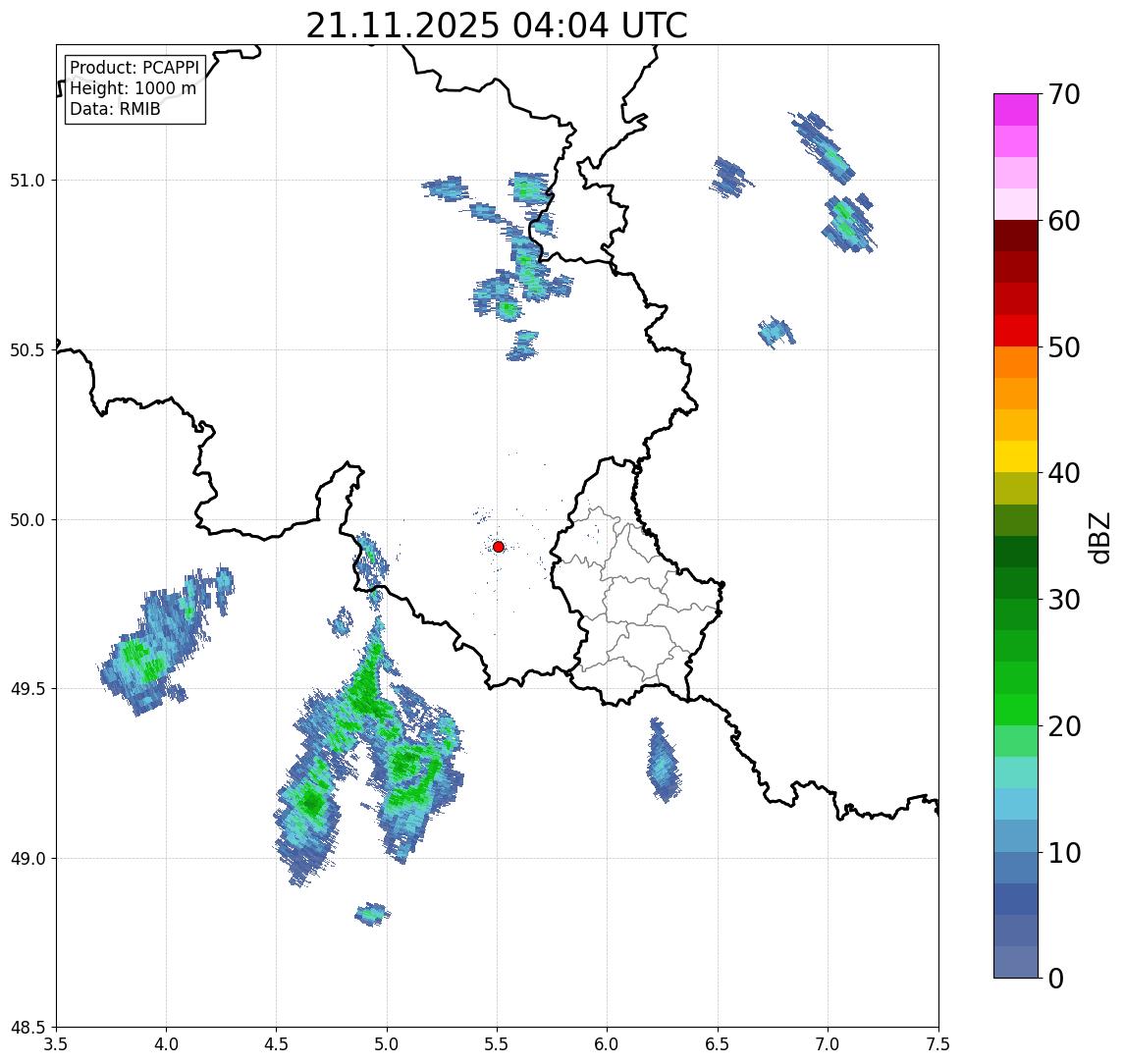Click the colorbar tick label 50

click(1064, 347)
